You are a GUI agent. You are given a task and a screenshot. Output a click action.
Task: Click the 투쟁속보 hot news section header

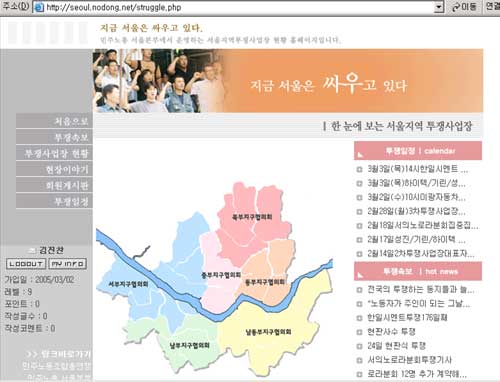click(x=418, y=271)
